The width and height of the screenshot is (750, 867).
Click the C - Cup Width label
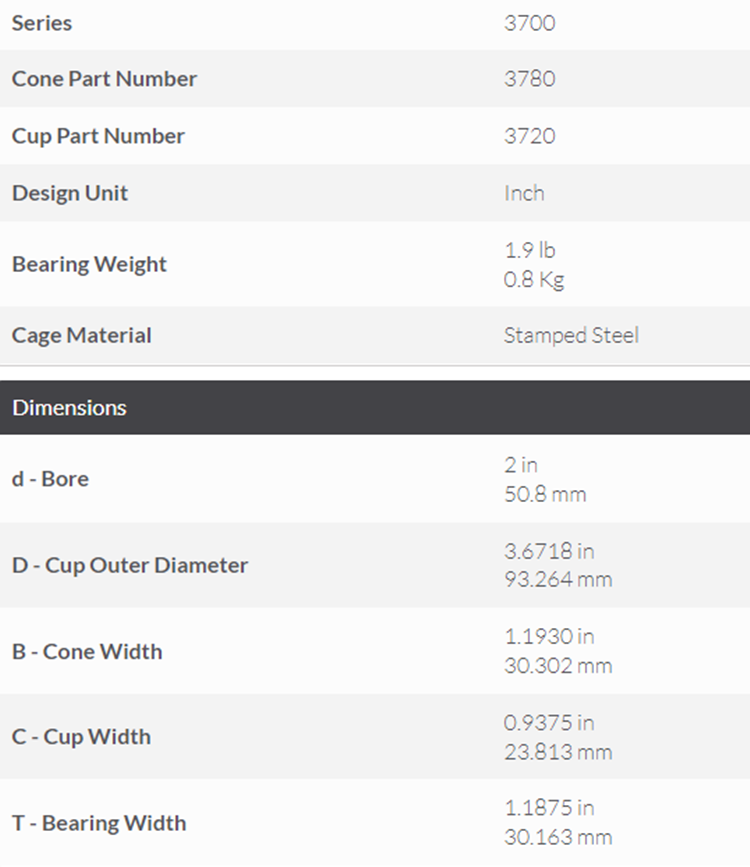[81, 737]
